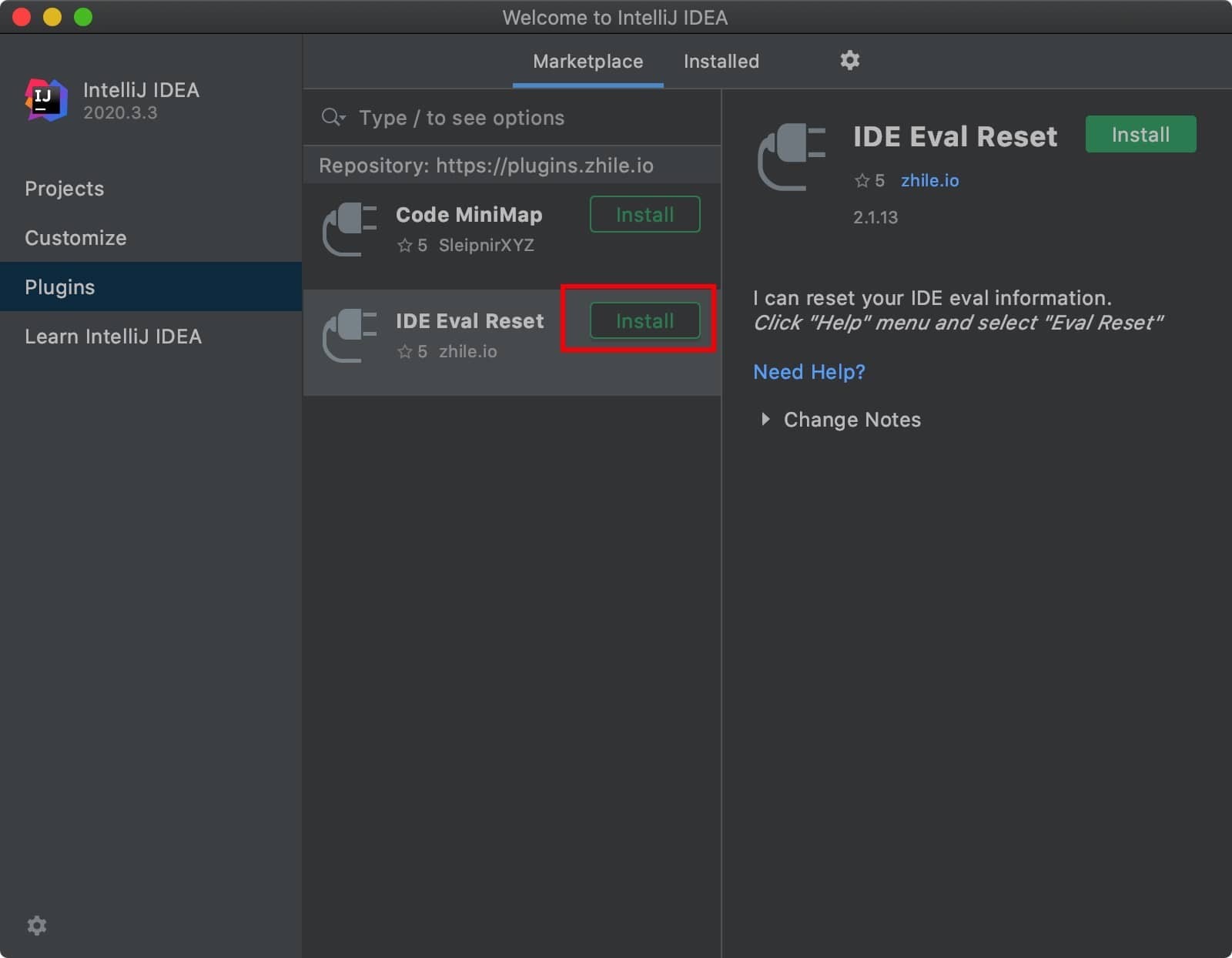Select the Marketplace tab

click(588, 62)
